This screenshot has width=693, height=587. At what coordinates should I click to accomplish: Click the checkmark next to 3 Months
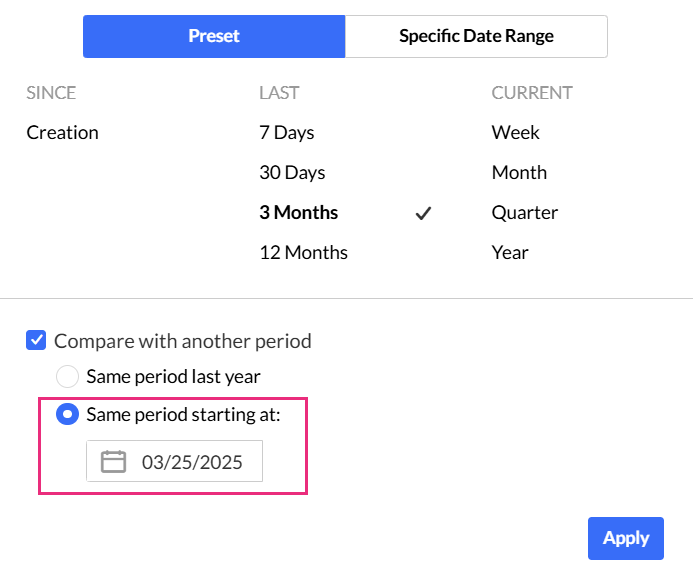click(423, 213)
